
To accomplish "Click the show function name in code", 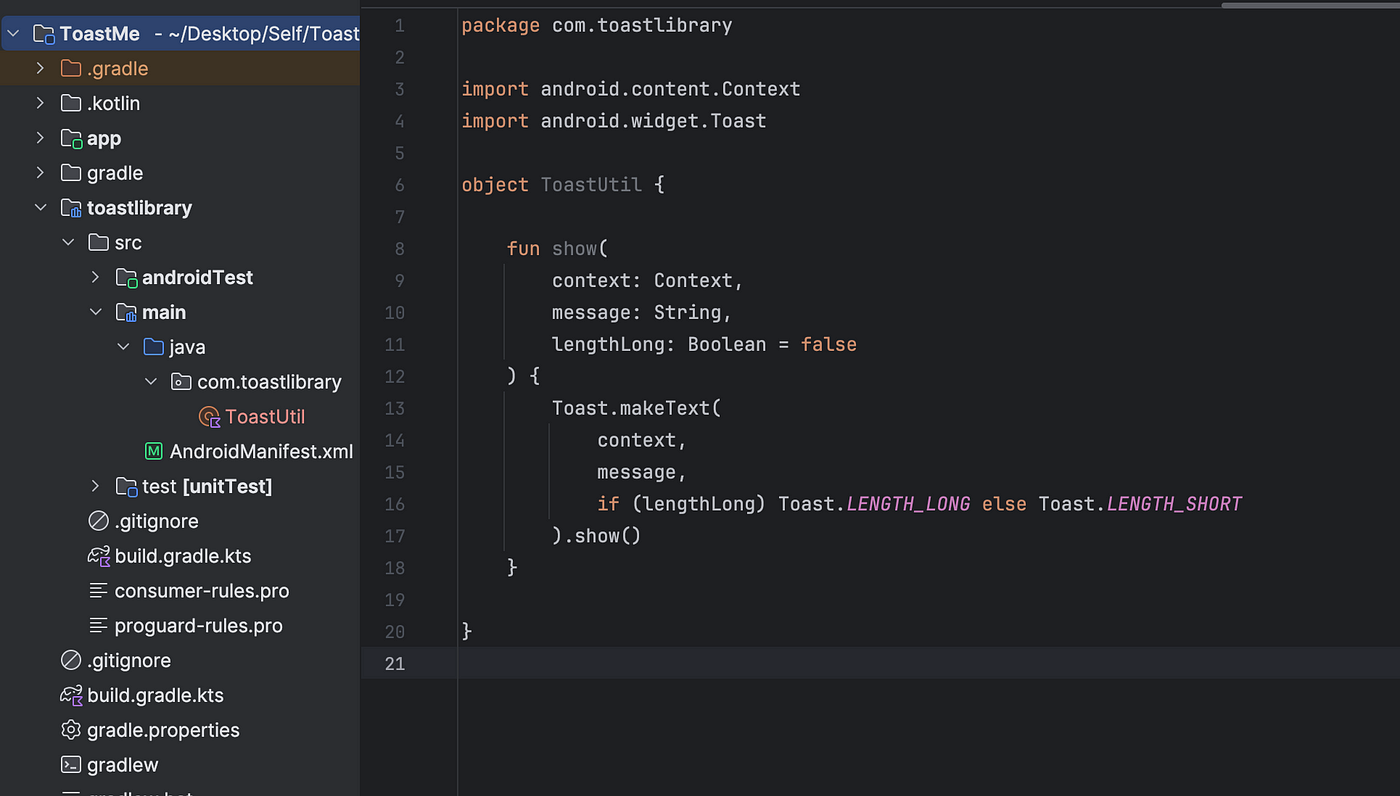I will click(574, 249).
